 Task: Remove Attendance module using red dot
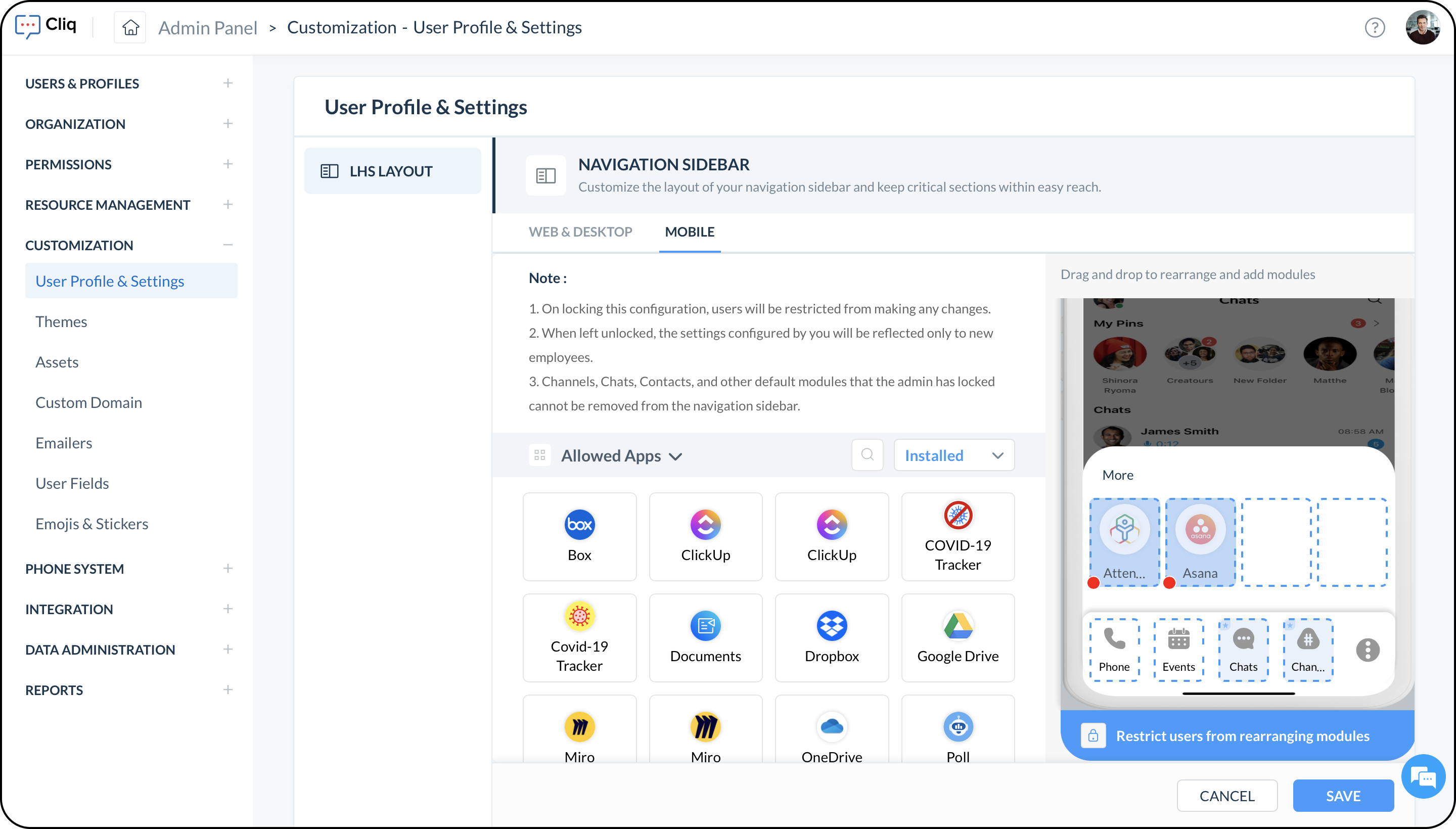[x=1094, y=582]
